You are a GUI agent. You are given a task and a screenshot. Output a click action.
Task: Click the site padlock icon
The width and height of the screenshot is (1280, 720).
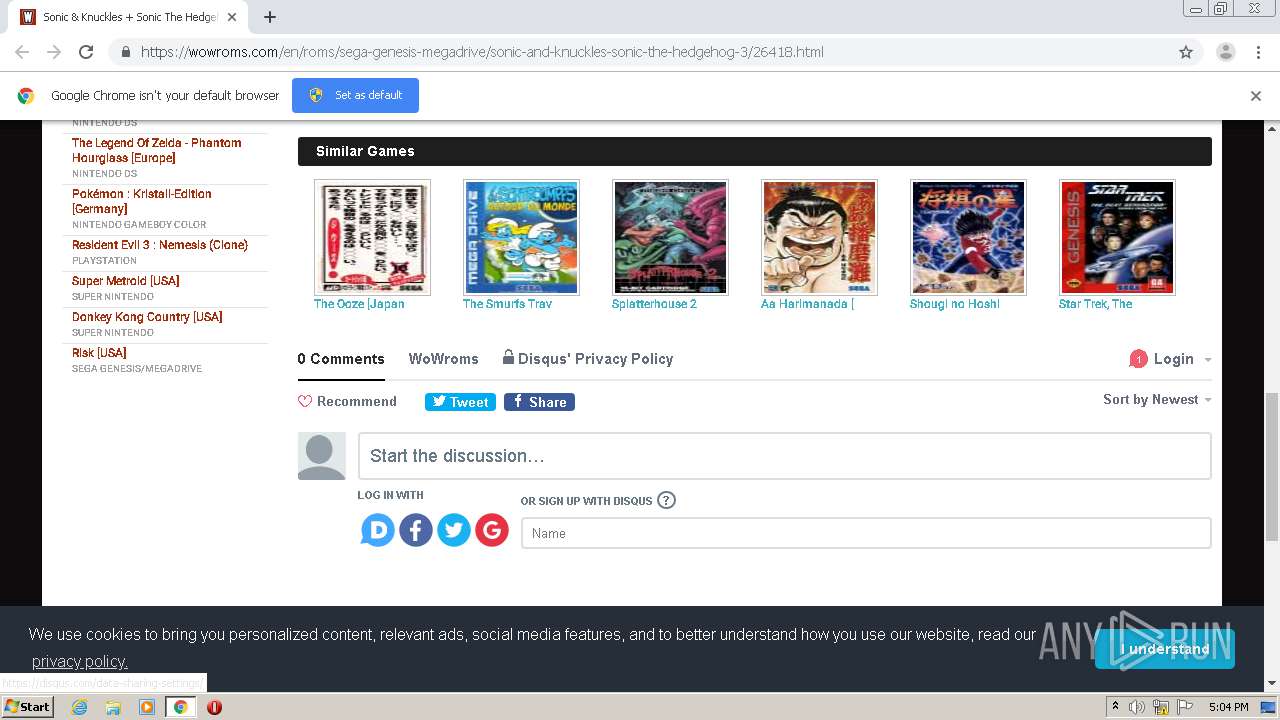tap(125, 52)
